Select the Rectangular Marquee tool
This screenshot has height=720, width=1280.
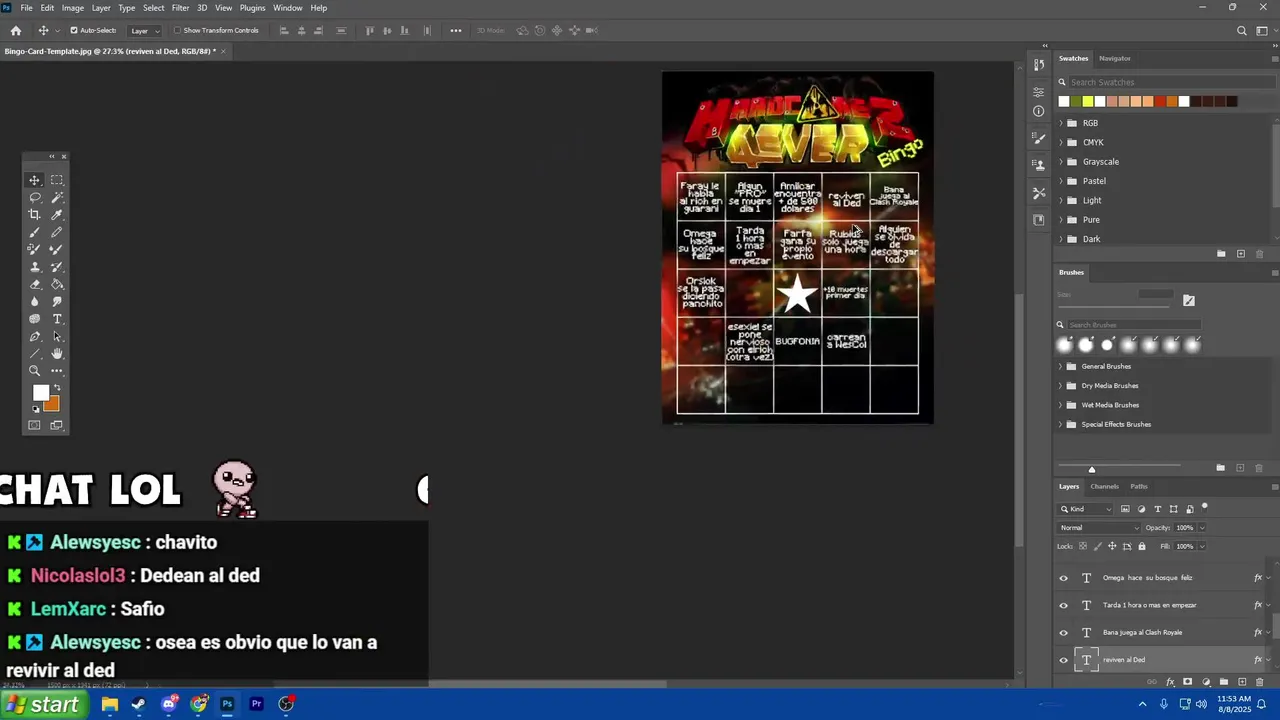pyautogui.click(x=57, y=180)
